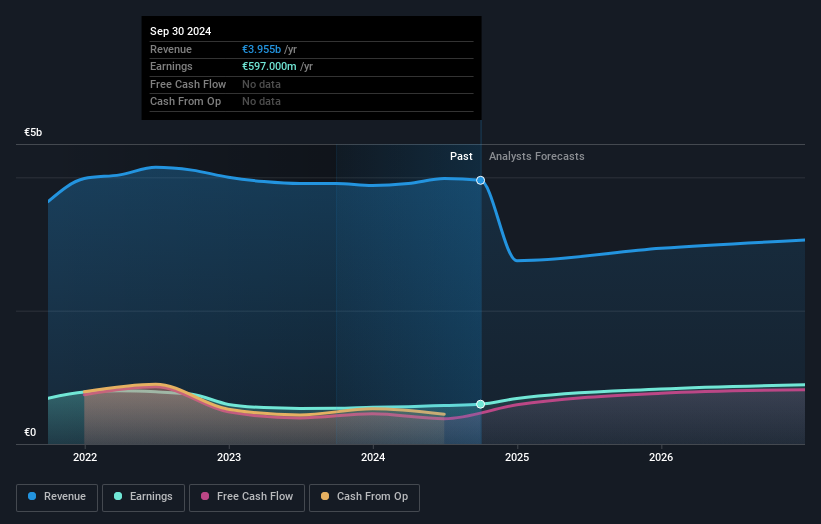Click the 2024 x-axis label
This screenshot has width=821, height=524.
click(373, 458)
